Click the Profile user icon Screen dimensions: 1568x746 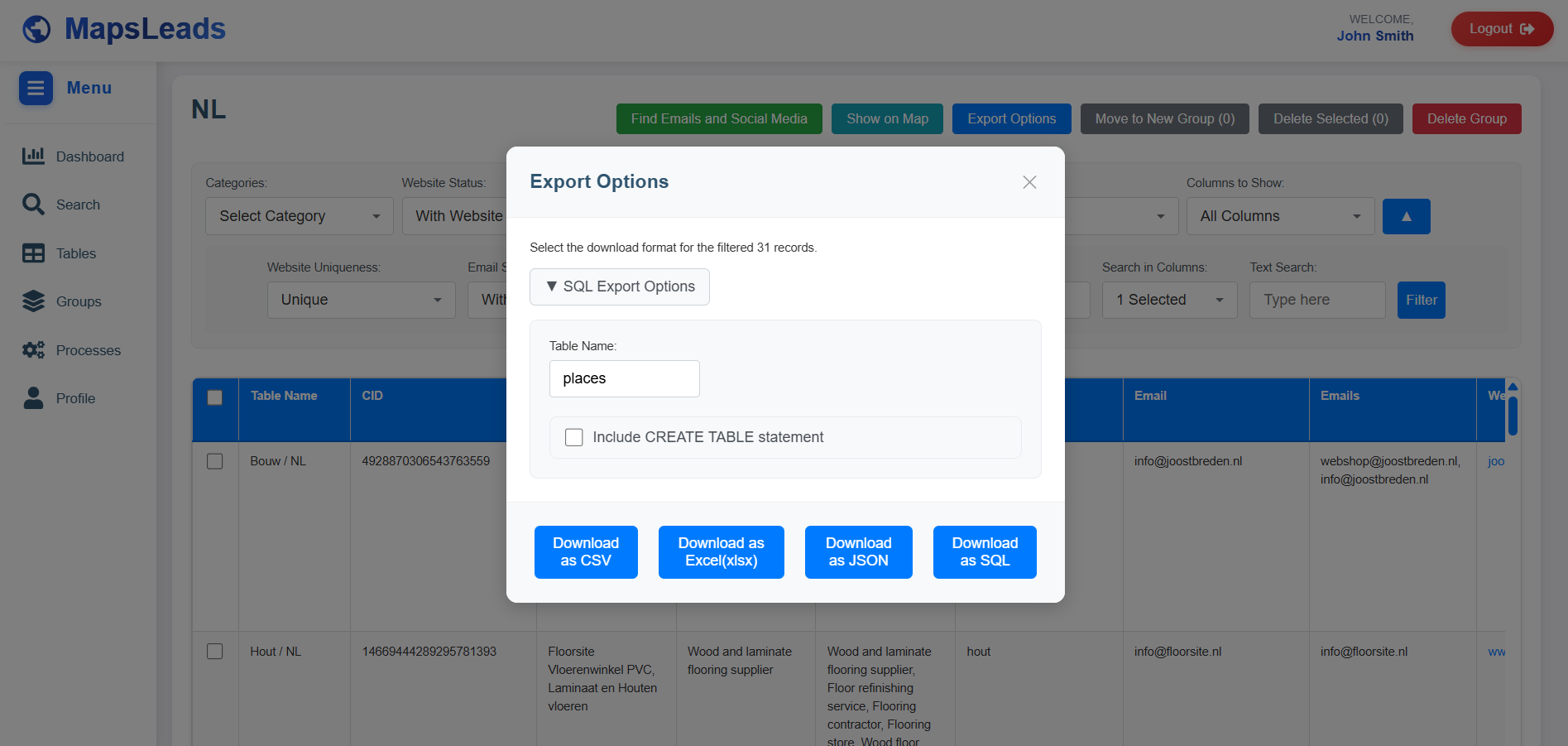[33, 398]
